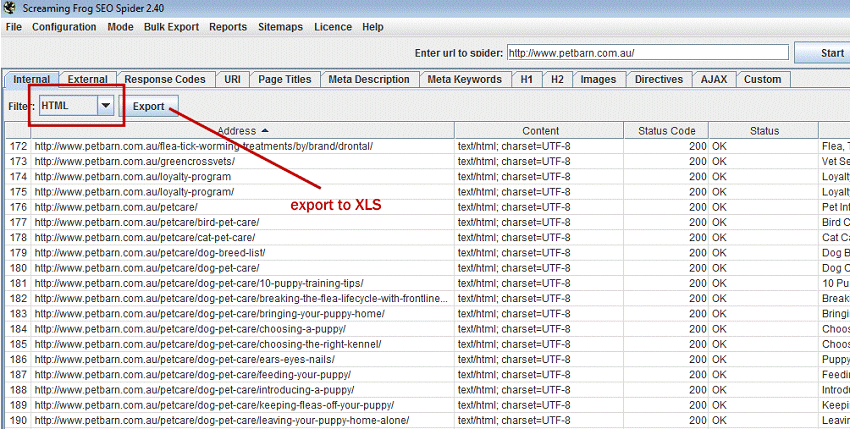Click row number 172
850x429 pixels.
coord(18,146)
